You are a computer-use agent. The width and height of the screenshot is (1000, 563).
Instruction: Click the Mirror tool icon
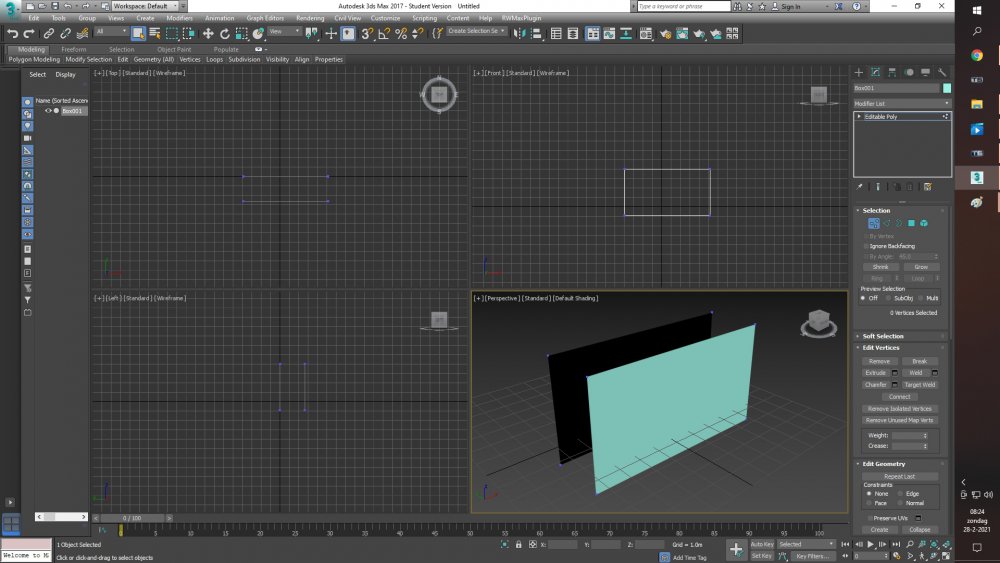518,33
